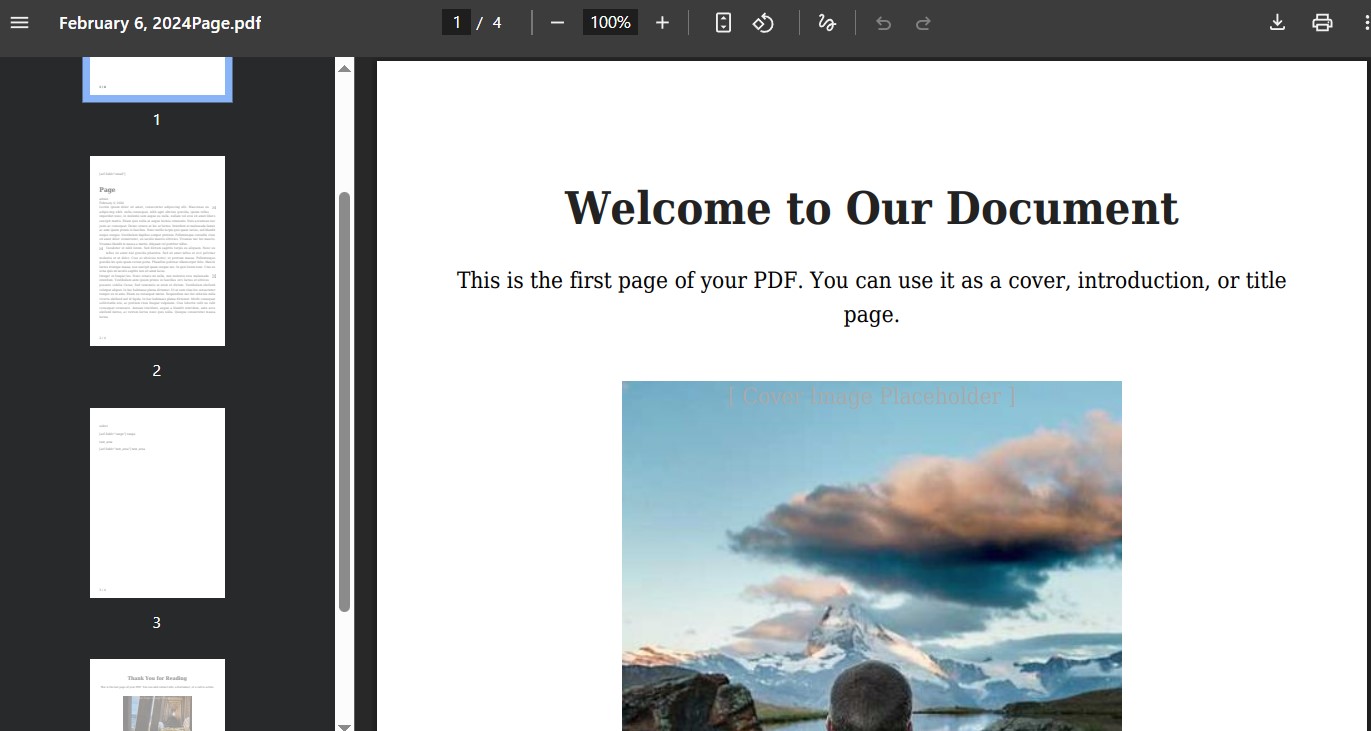
Task: Click inside the page number field
Action: (456, 22)
